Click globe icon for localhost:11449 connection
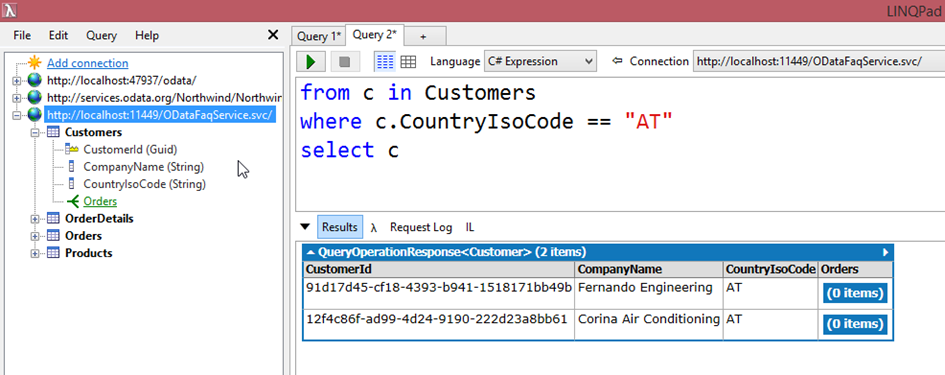This screenshot has height=375, width=945. 35,115
